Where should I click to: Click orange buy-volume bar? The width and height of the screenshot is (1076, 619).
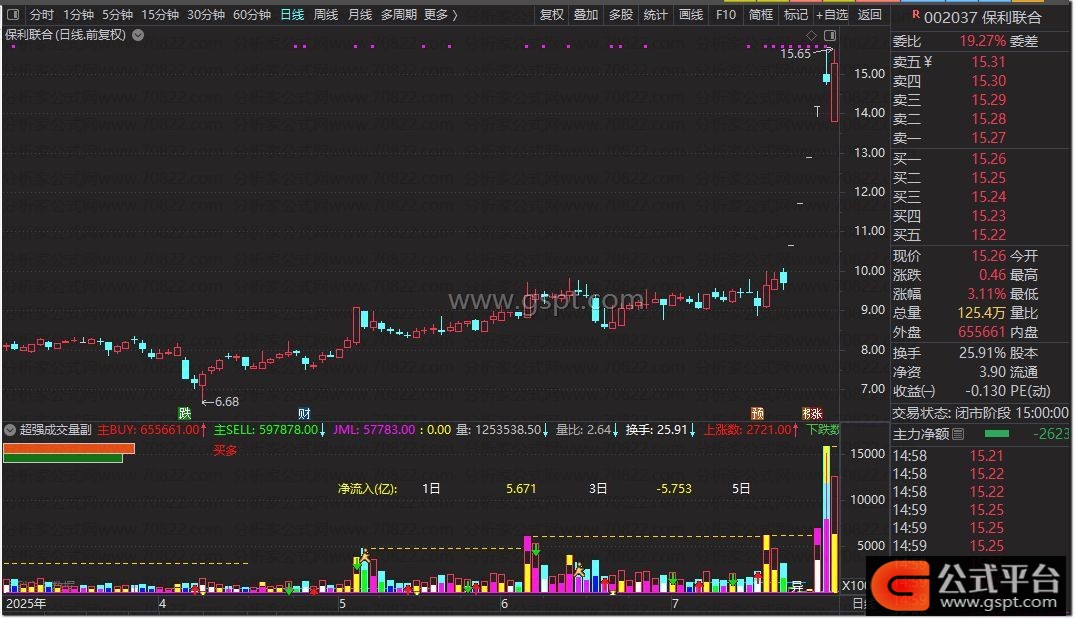69,449
